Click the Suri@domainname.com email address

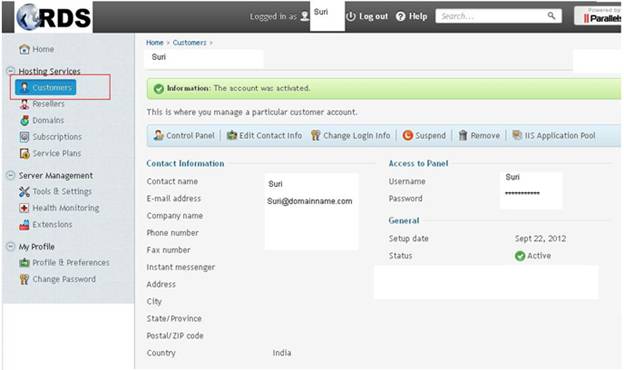coord(310,201)
